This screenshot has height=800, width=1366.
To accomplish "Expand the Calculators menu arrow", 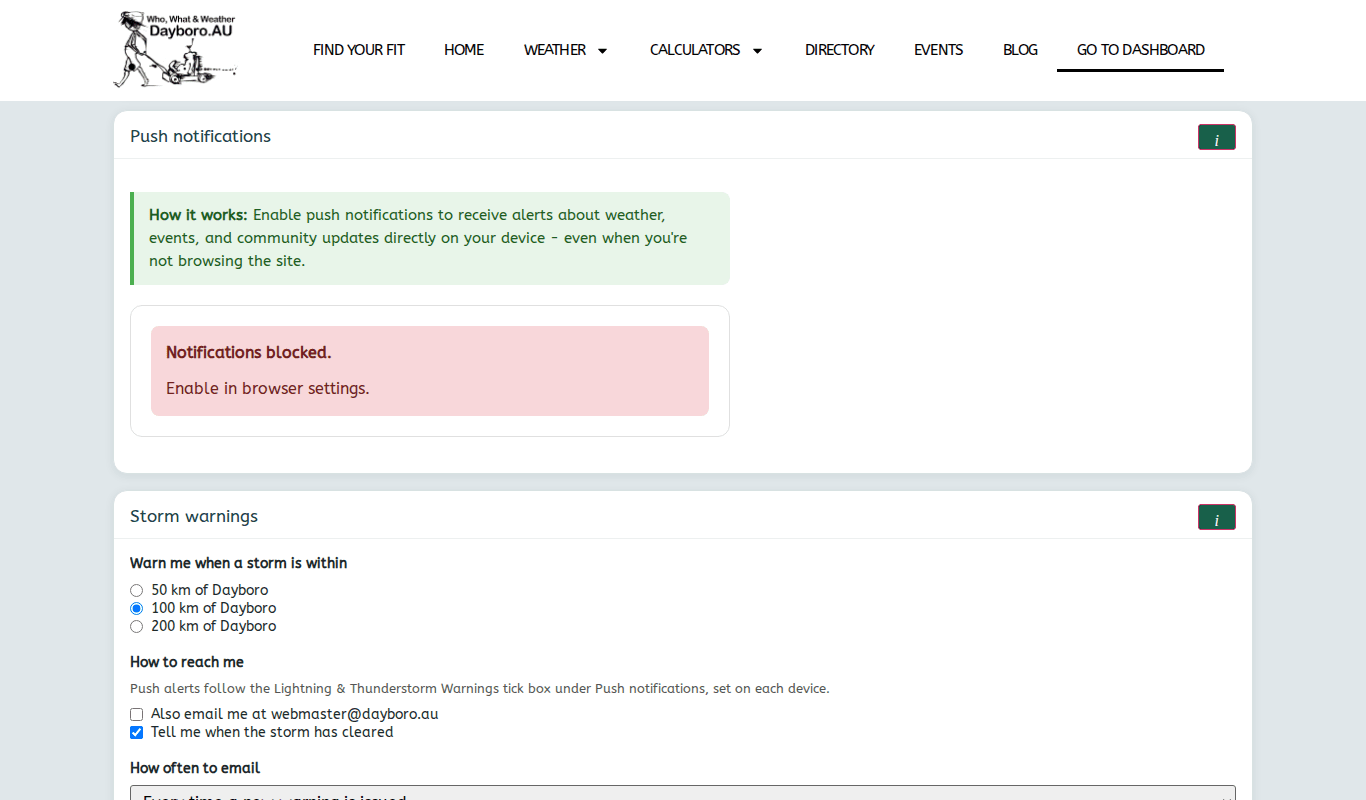I will pos(757,50).
